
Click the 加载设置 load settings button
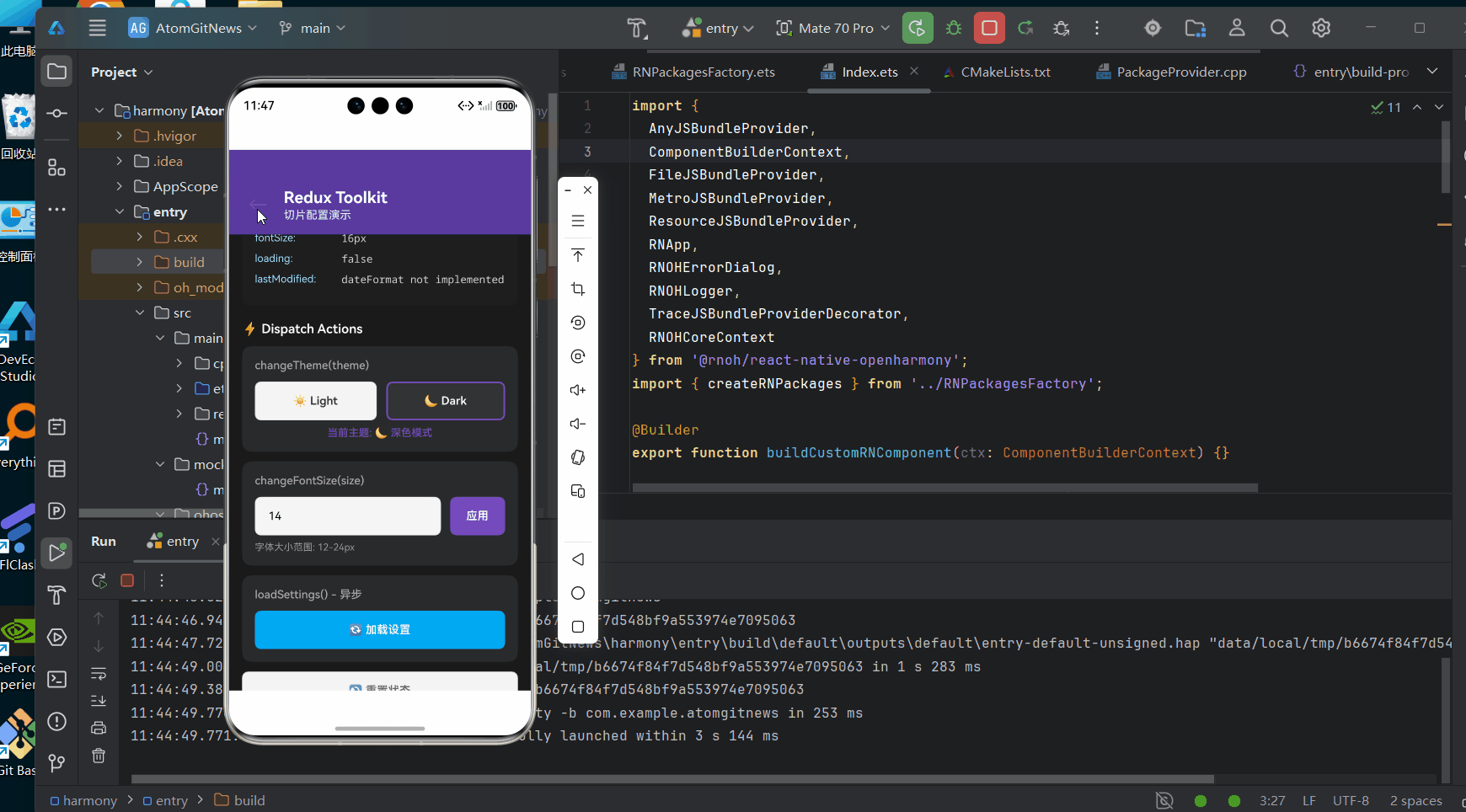pos(380,630)
